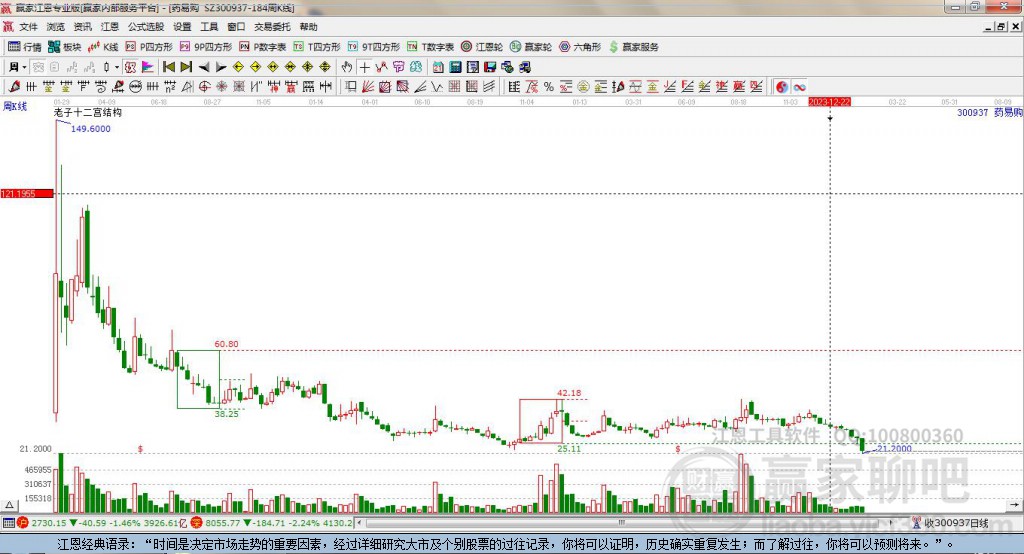Click the 8055.77 Shenzhen index value
1024x554 pixels.
223,523
